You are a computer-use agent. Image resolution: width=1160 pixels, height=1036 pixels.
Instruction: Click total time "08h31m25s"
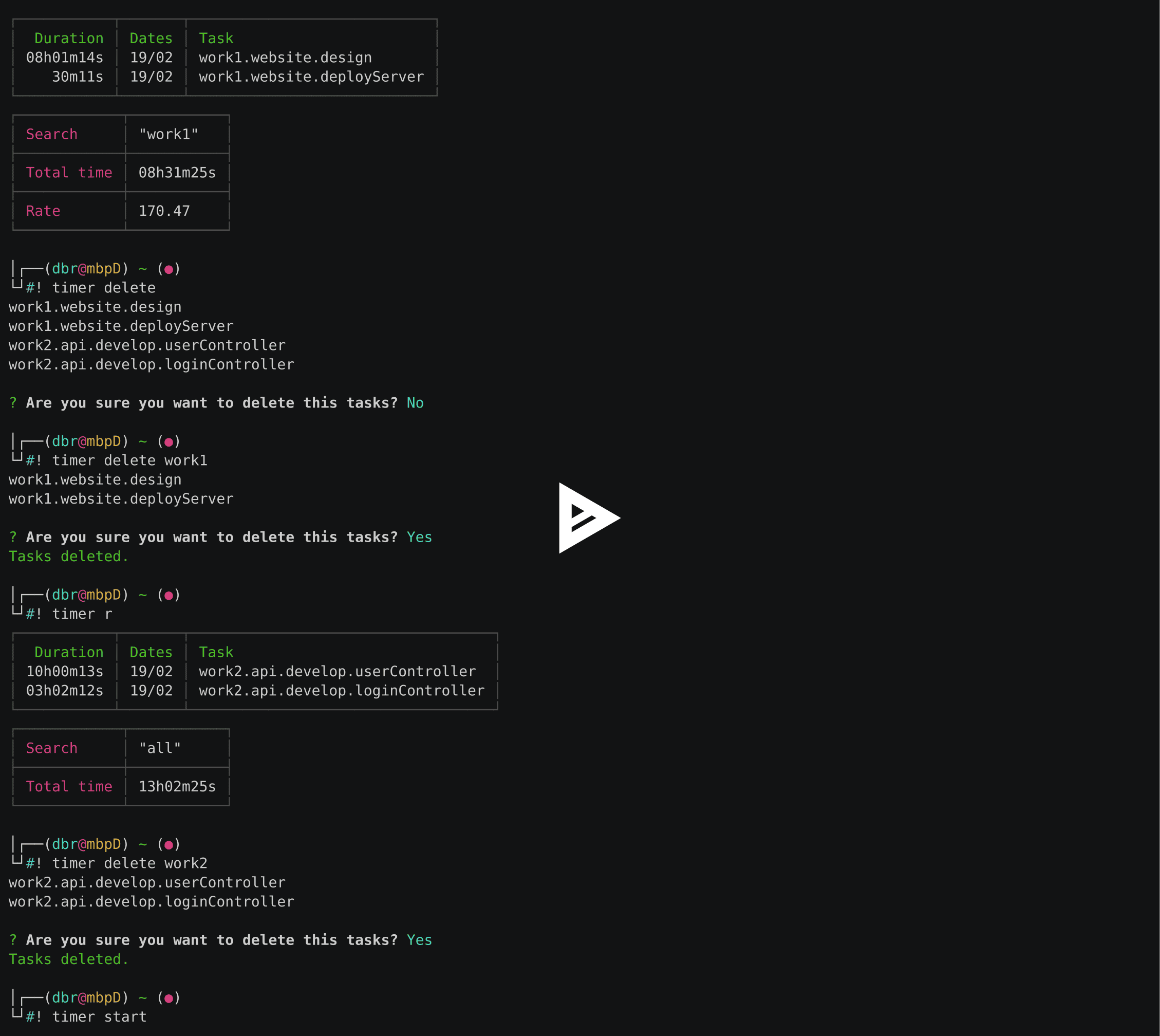point(177,173)
